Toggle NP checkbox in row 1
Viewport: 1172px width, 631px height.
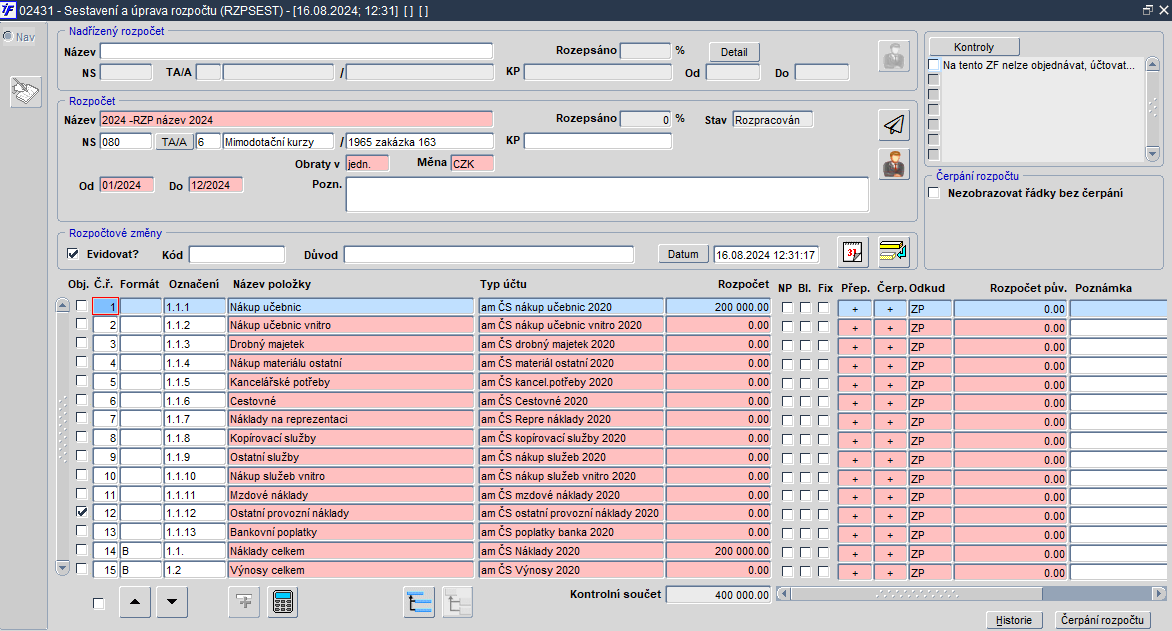tap(787, 307)
